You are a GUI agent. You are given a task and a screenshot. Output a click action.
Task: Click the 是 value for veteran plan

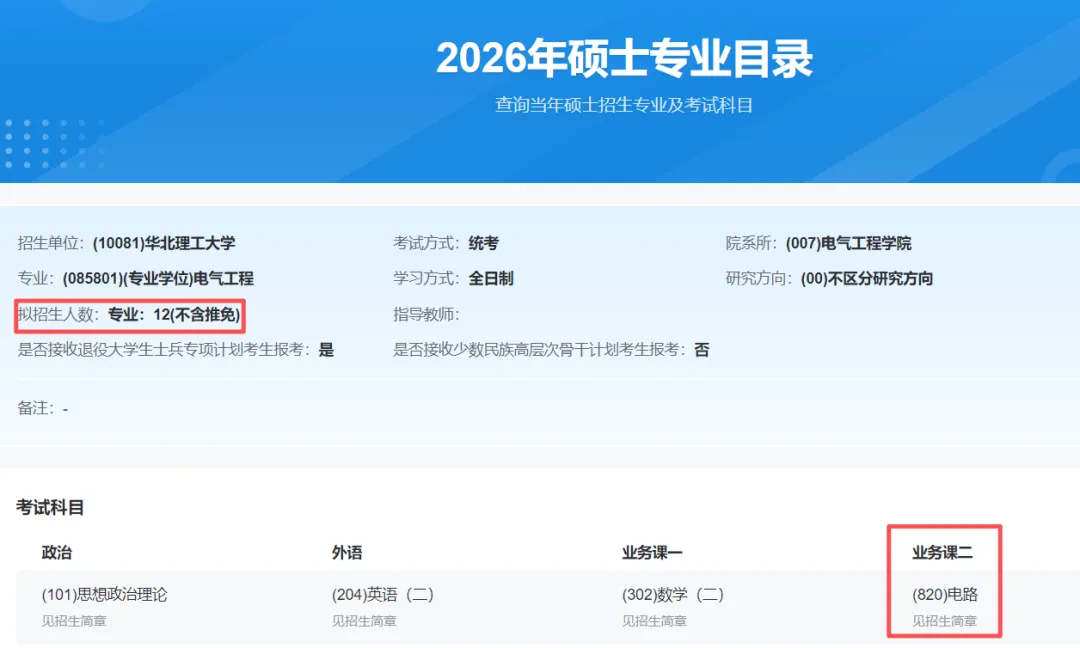[x=326, y=350]
